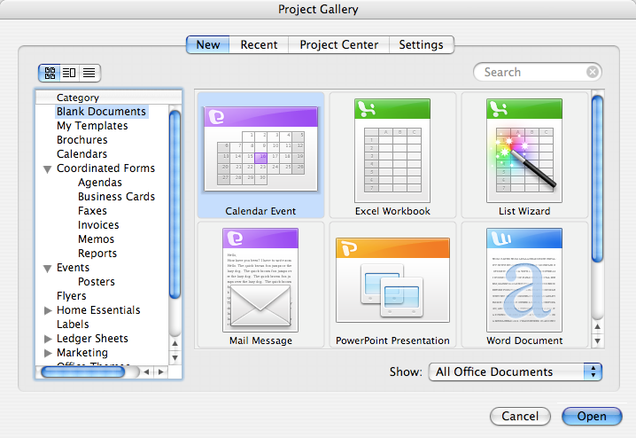636x438 pixels.
Task: Click template gallery scroll up arrow
Action: coord(597,326)
